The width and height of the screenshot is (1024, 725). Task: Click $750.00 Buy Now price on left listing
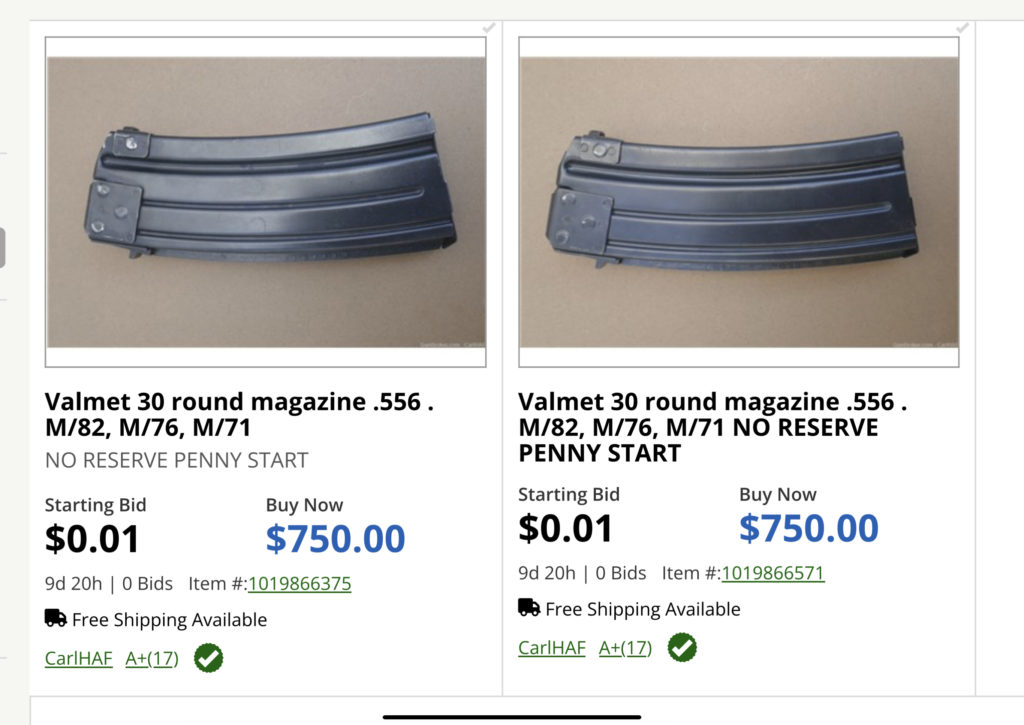click(335, 538)
